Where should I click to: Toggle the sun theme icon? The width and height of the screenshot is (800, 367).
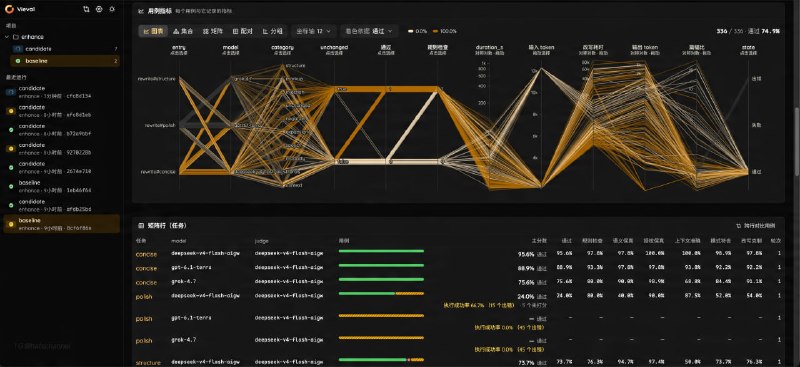pos(112,9)
